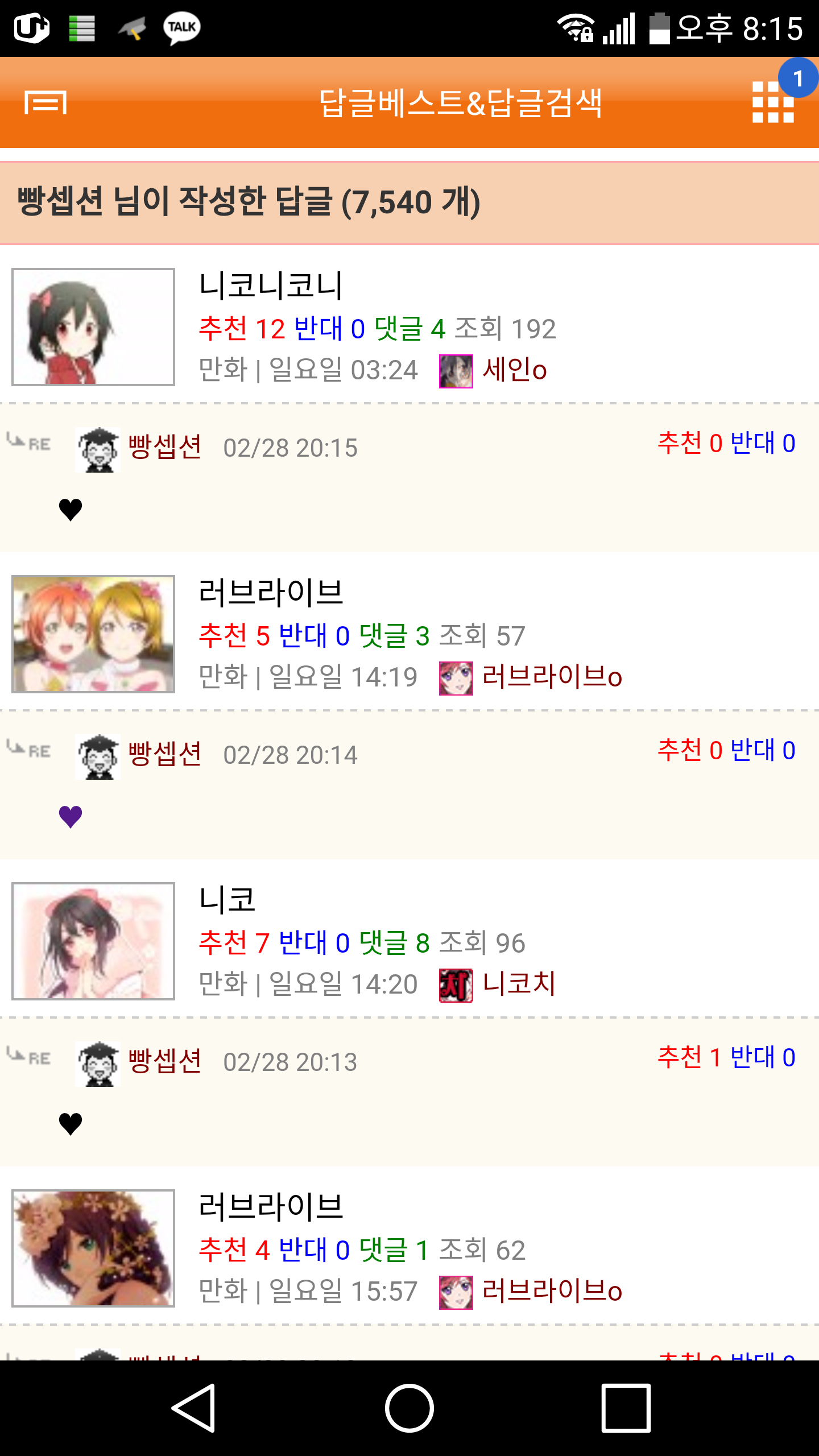Screen dimensions: 819x1456
Task: Open the grid menu with notification badge
Action: pos(773,102)
